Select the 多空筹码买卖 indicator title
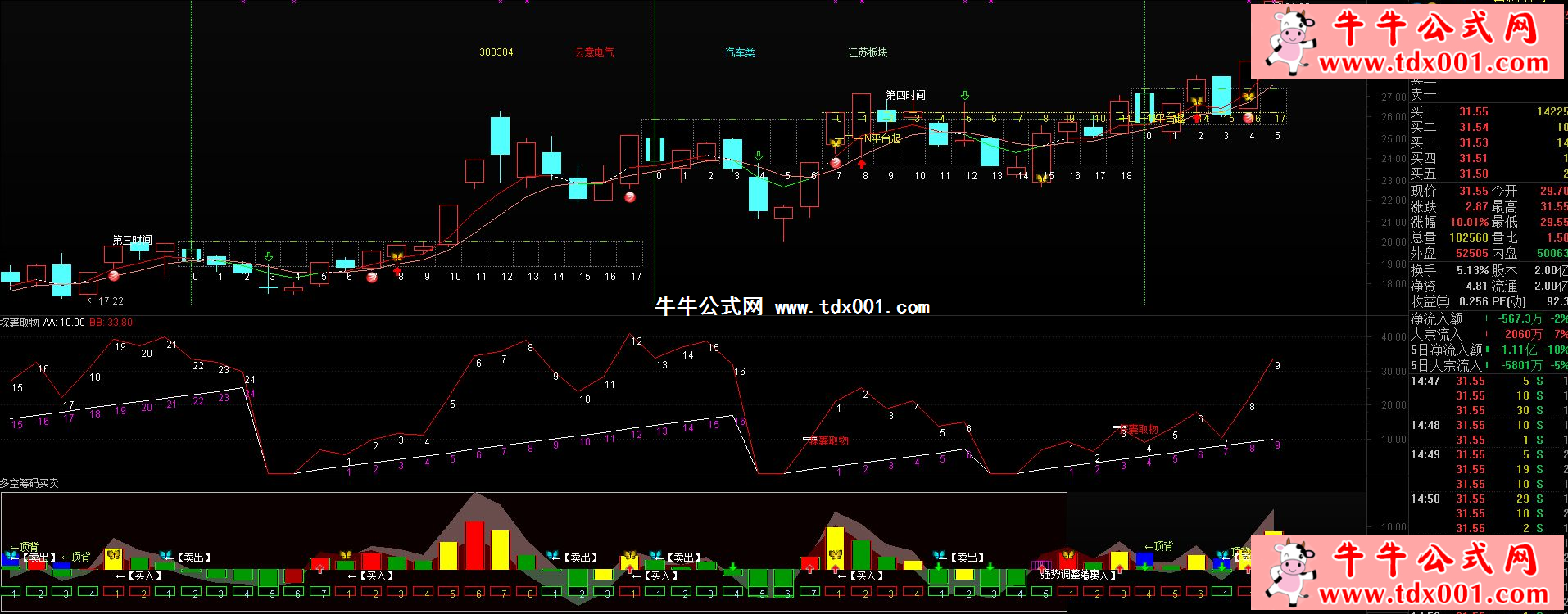This screenshot has height=614, width=1568. point(29,483)
